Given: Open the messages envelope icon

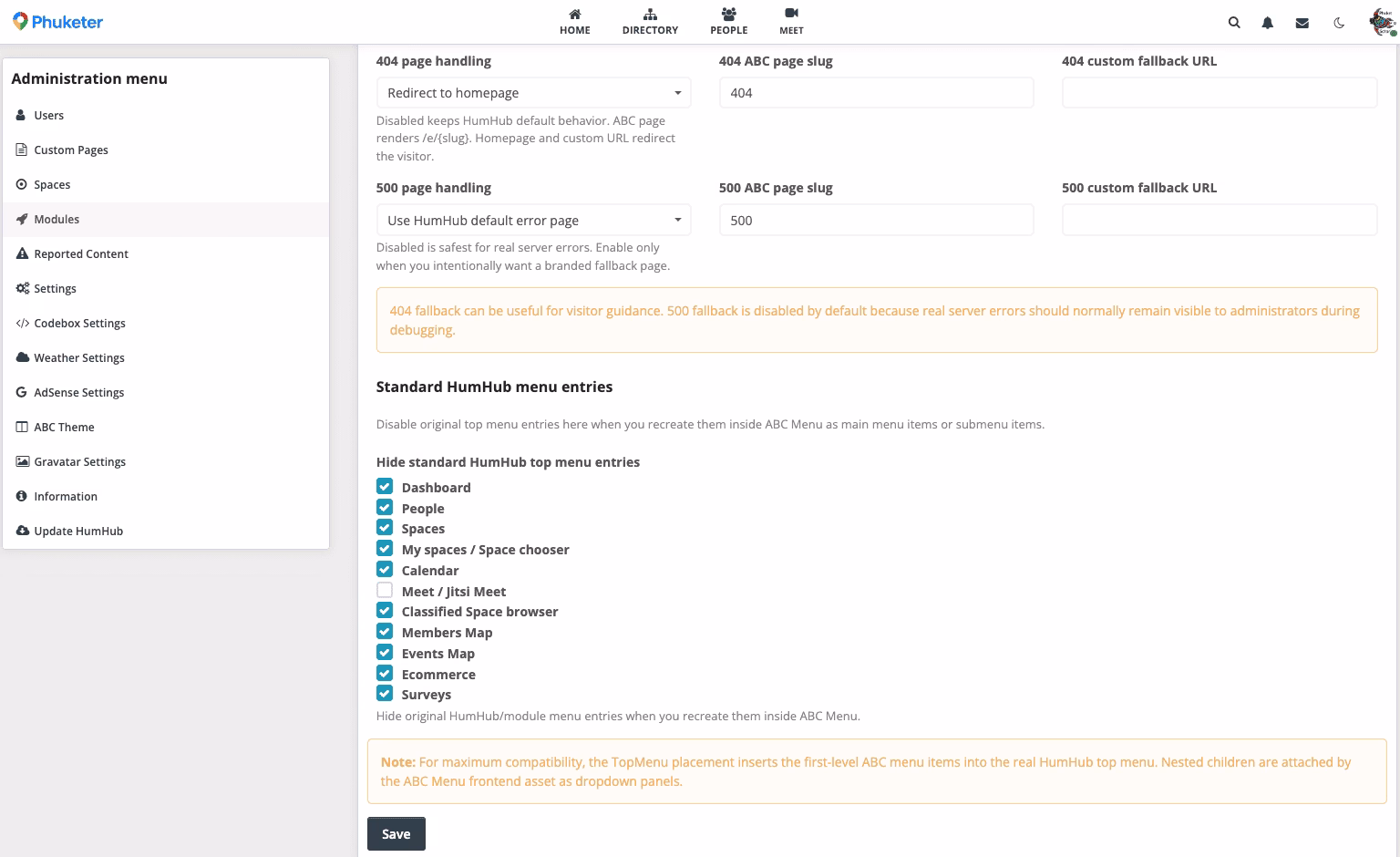Looking at the screenshot, I should pos(1302,23).
